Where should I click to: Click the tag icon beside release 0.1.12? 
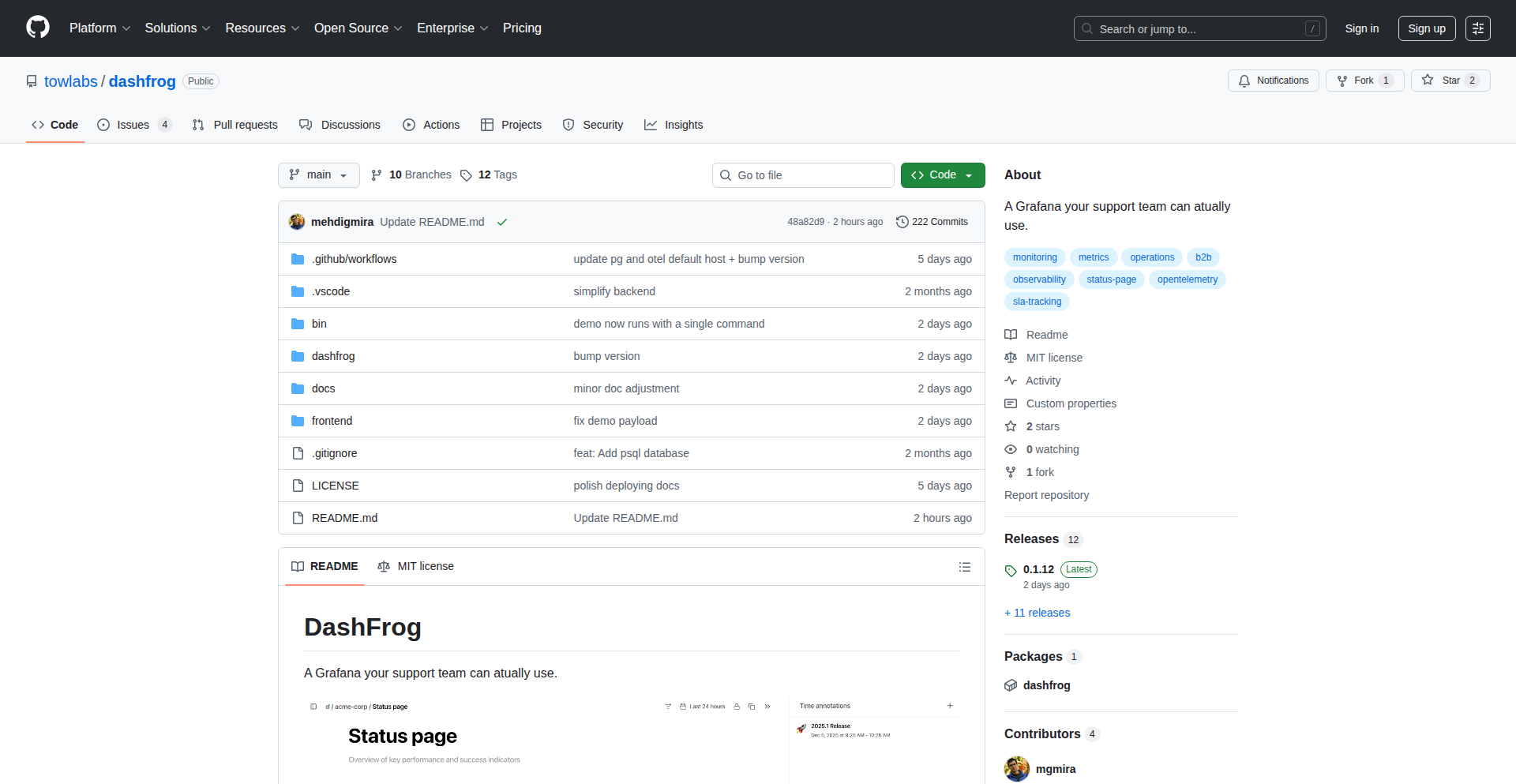coord(1011,570)
